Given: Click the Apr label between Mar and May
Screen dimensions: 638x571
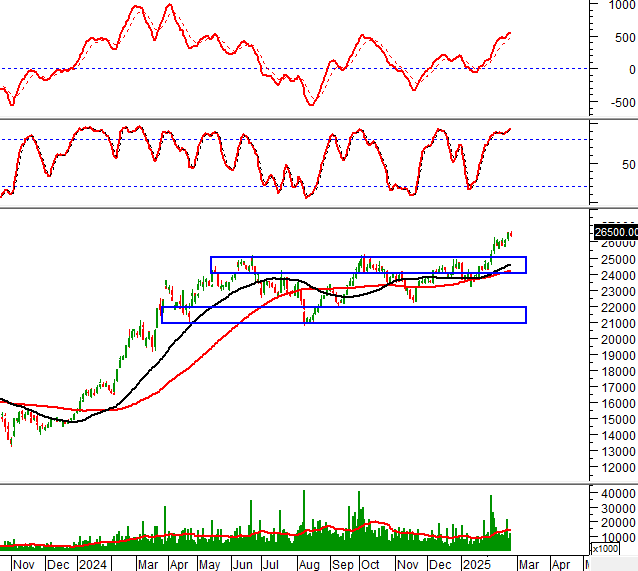Looking at the screenshot, I should (x=179, y=565).
